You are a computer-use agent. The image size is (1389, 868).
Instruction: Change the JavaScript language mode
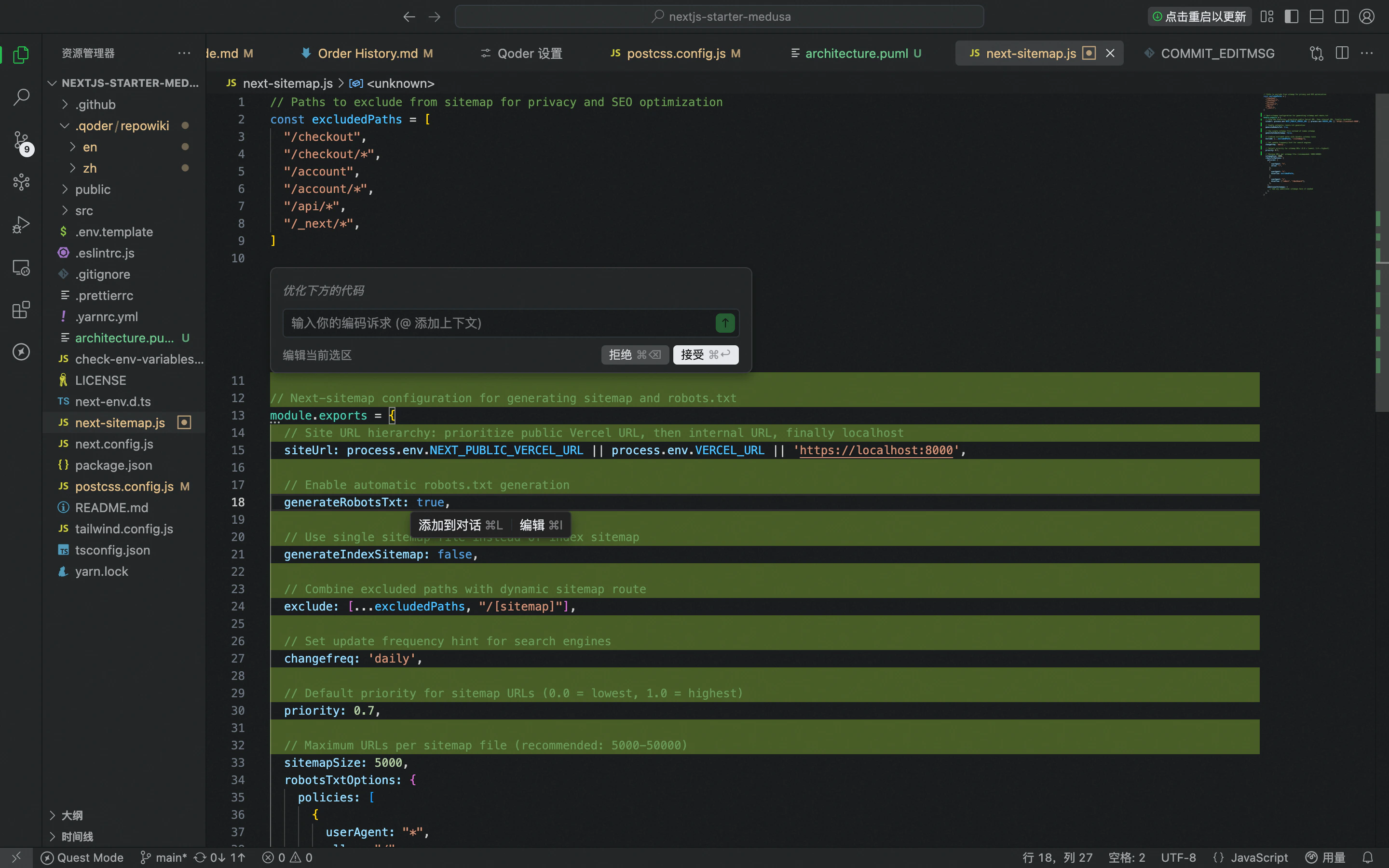point(1251,858)
